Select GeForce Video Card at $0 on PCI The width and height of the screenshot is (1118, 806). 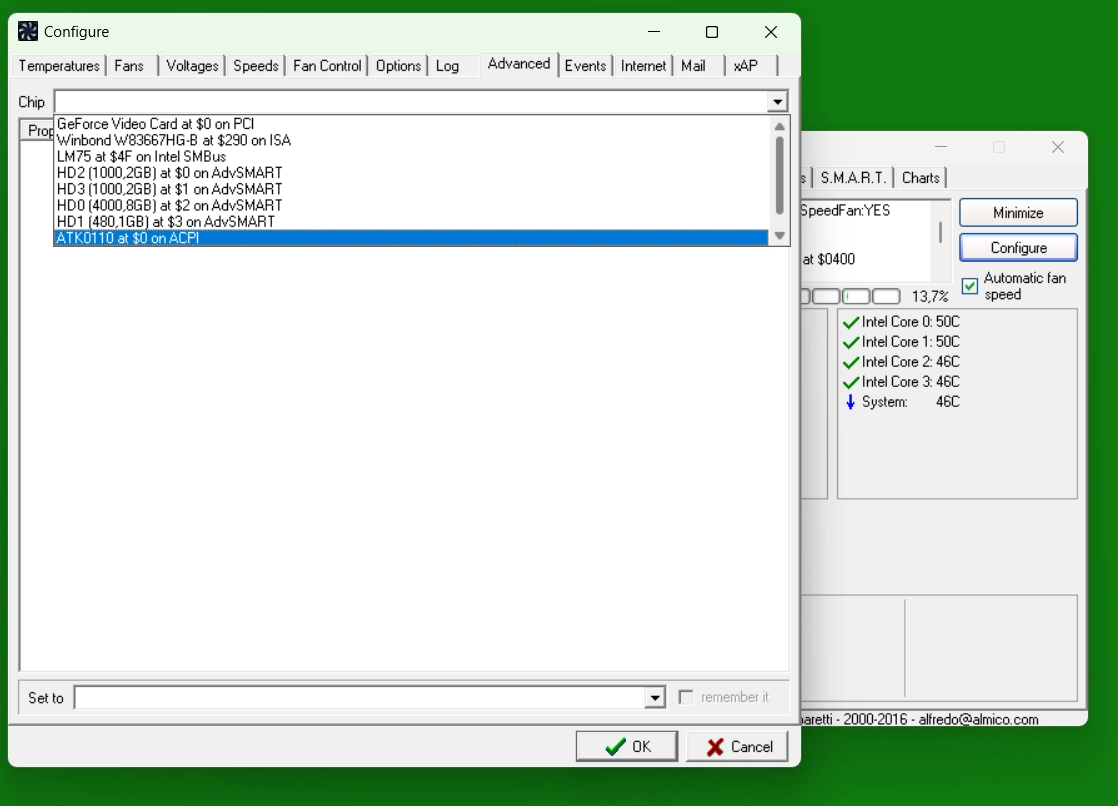click(411, 124)
